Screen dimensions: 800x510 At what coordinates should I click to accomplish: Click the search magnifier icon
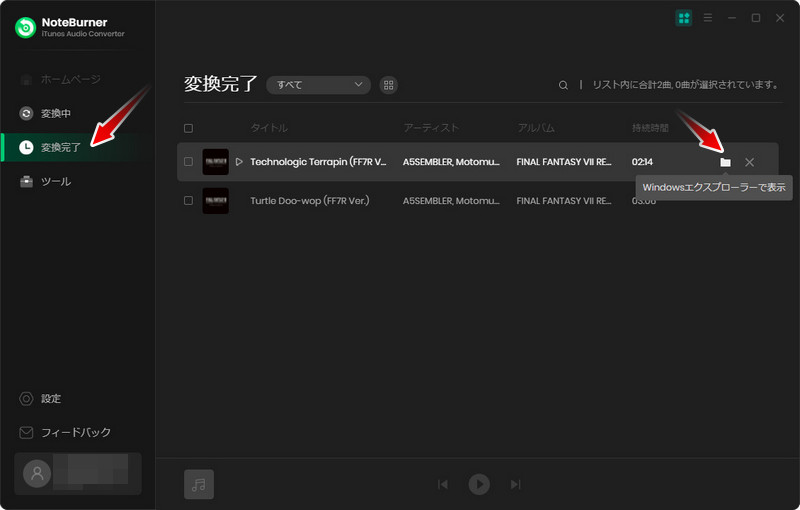point(563,85)
